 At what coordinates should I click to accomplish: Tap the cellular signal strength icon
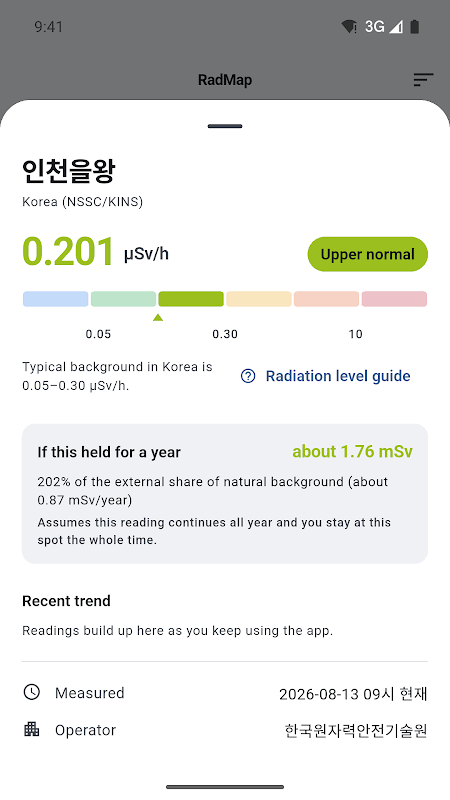coord(396,27)
